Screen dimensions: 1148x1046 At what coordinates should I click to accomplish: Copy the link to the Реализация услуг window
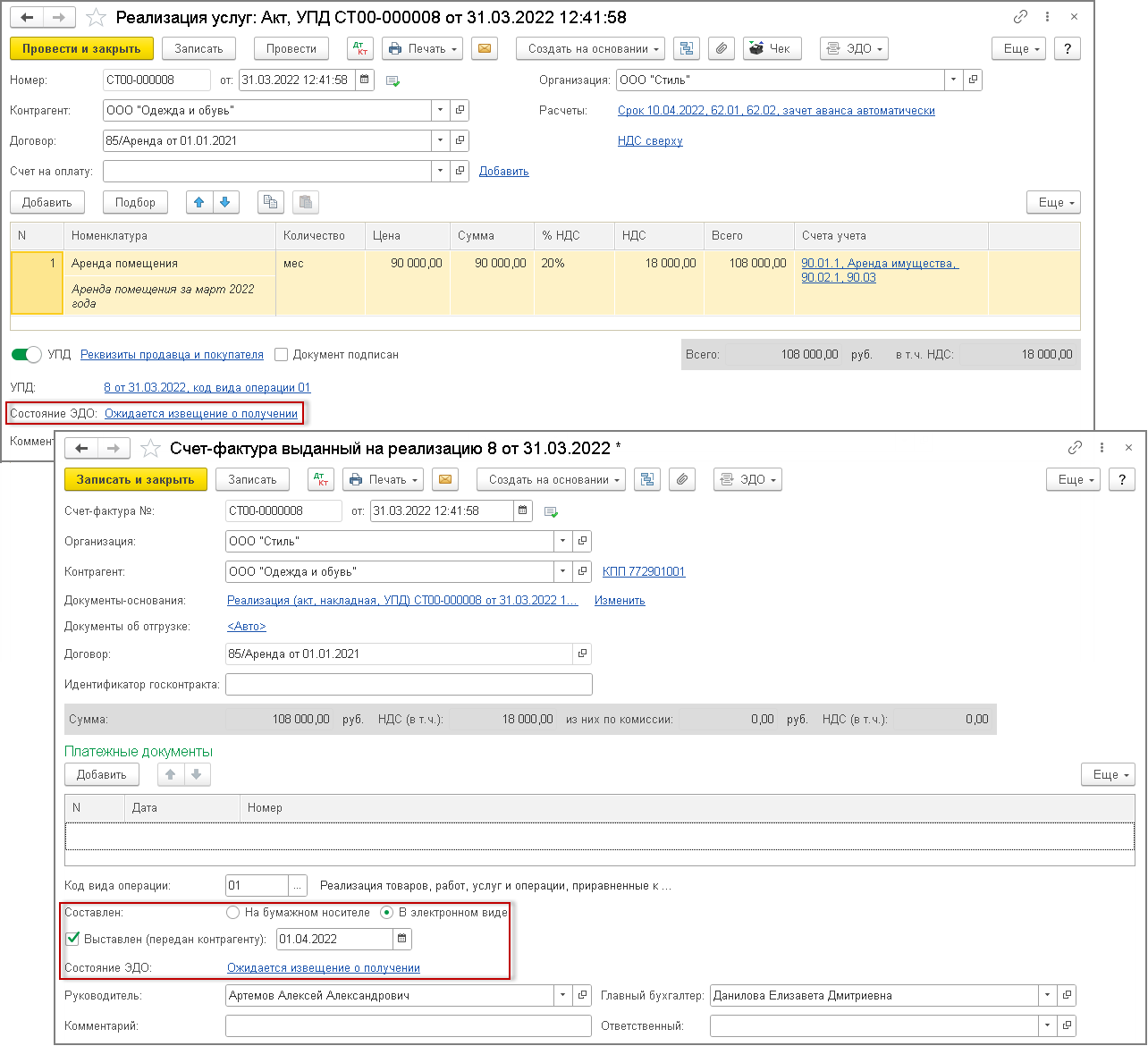pyautogui.click(x=1020, y=17)
